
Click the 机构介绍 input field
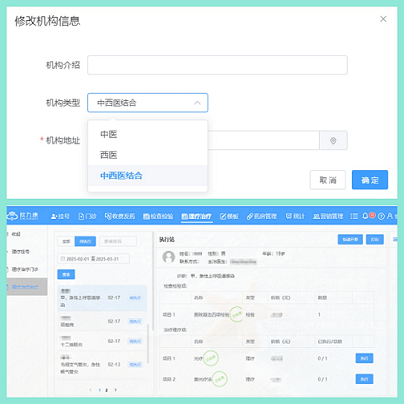pos(217,65)
